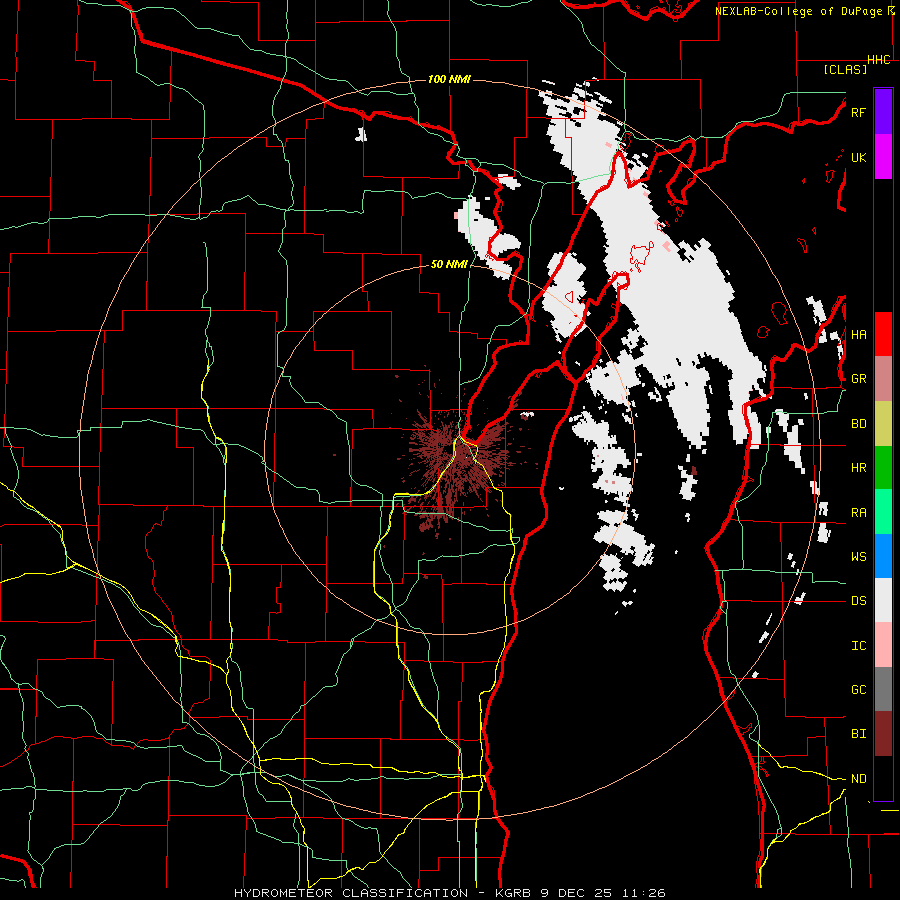Click the WS blue legend swatch
This screenshot has height=900, width=900.
(883, 556)
